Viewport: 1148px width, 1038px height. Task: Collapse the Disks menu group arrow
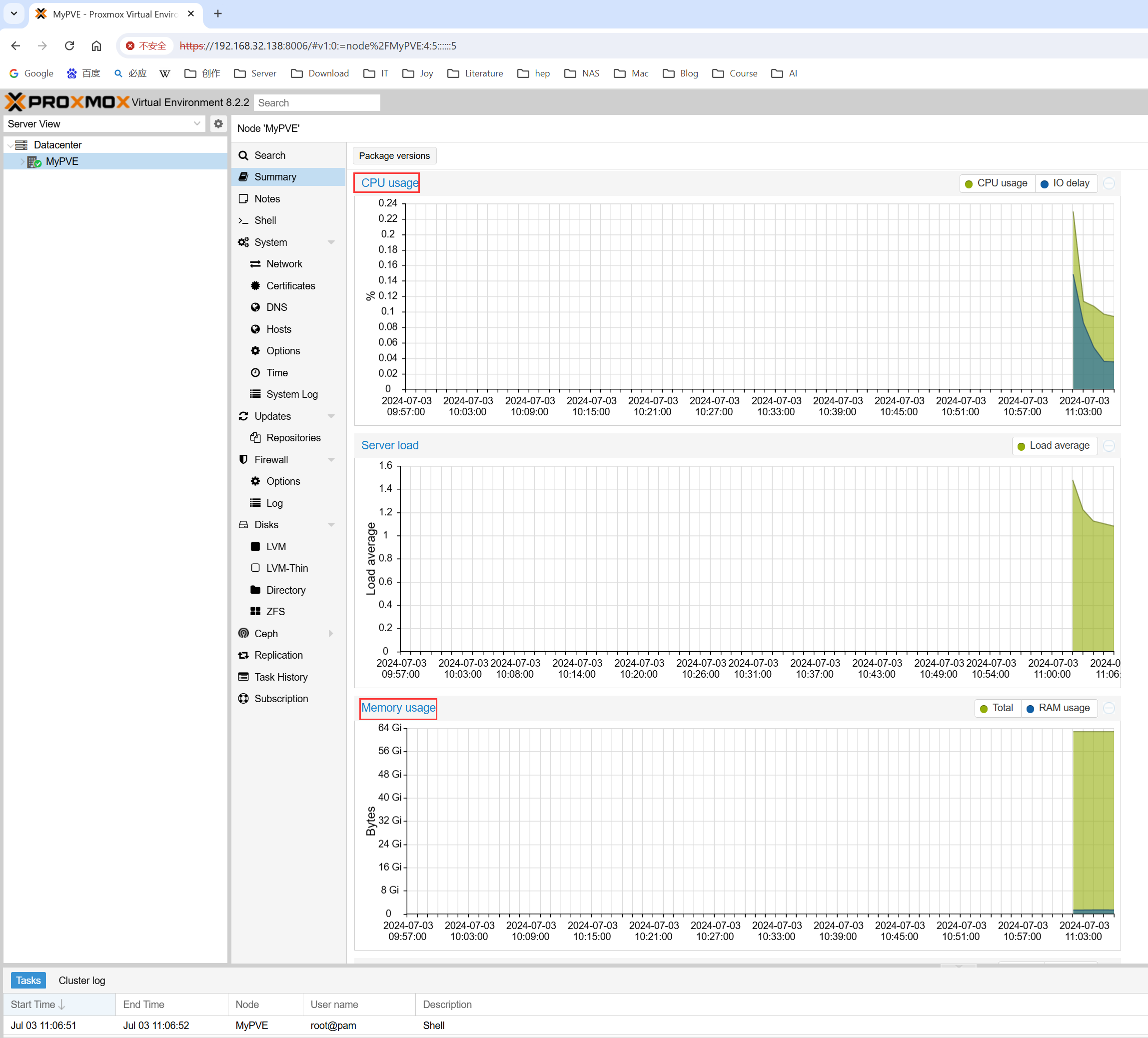[x=331, y=524]
